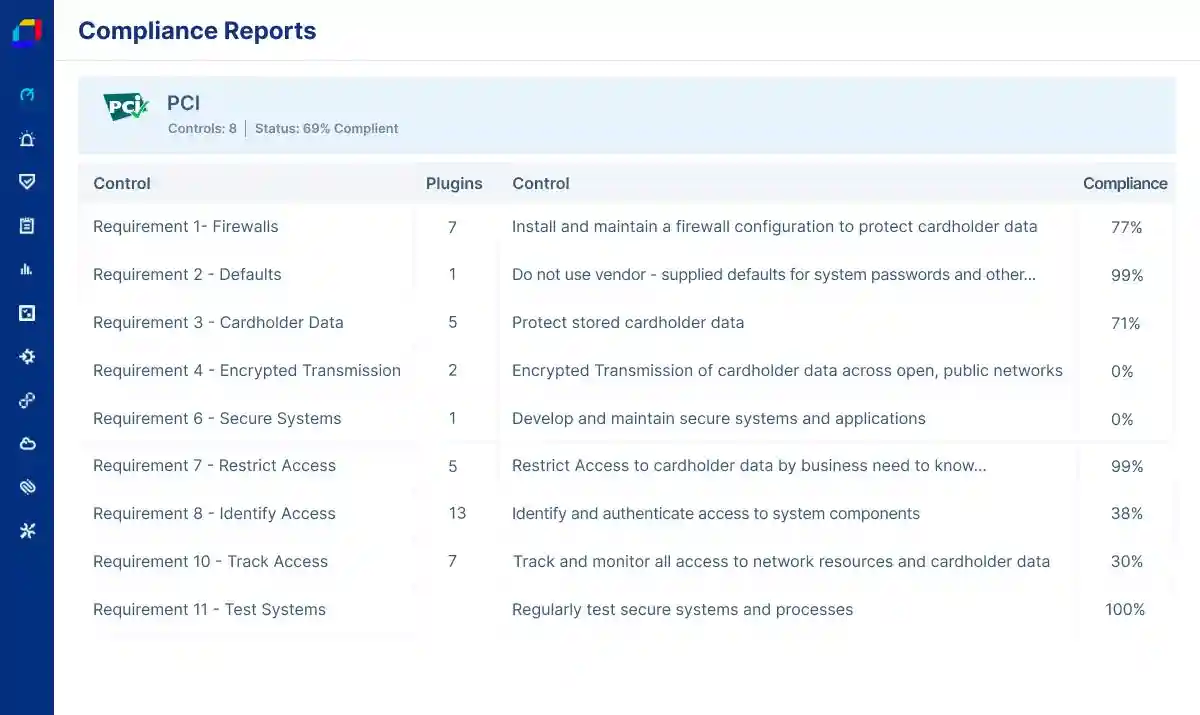Open Requirement 4 - Encrypted Transmission

pyautogui.click(x=247, y=371)
